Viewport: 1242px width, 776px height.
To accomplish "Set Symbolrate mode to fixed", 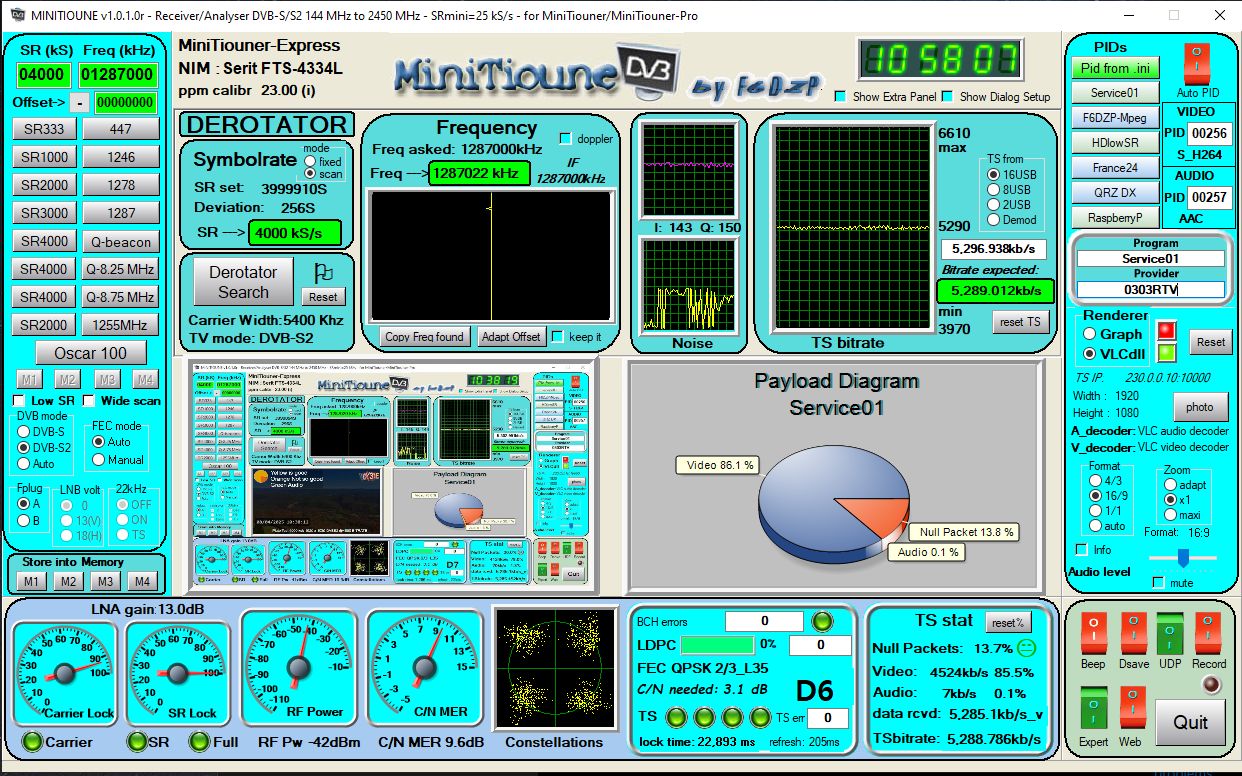I will [x=310, y=161].
